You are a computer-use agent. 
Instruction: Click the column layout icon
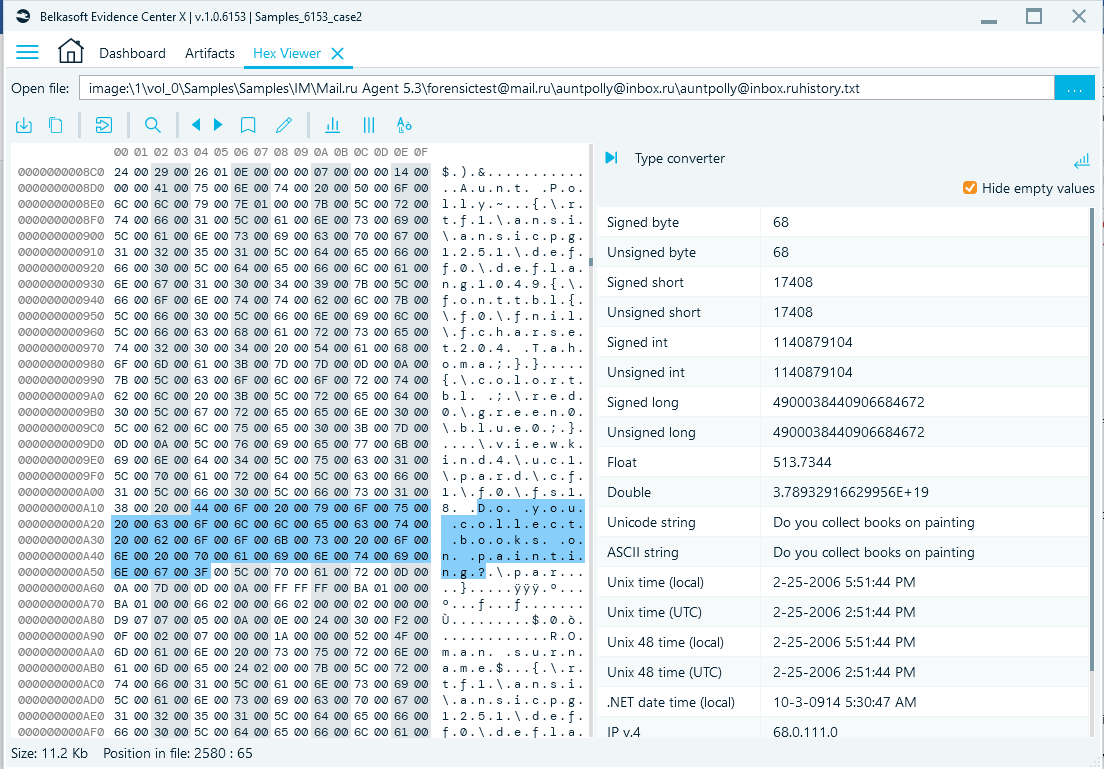368,125
